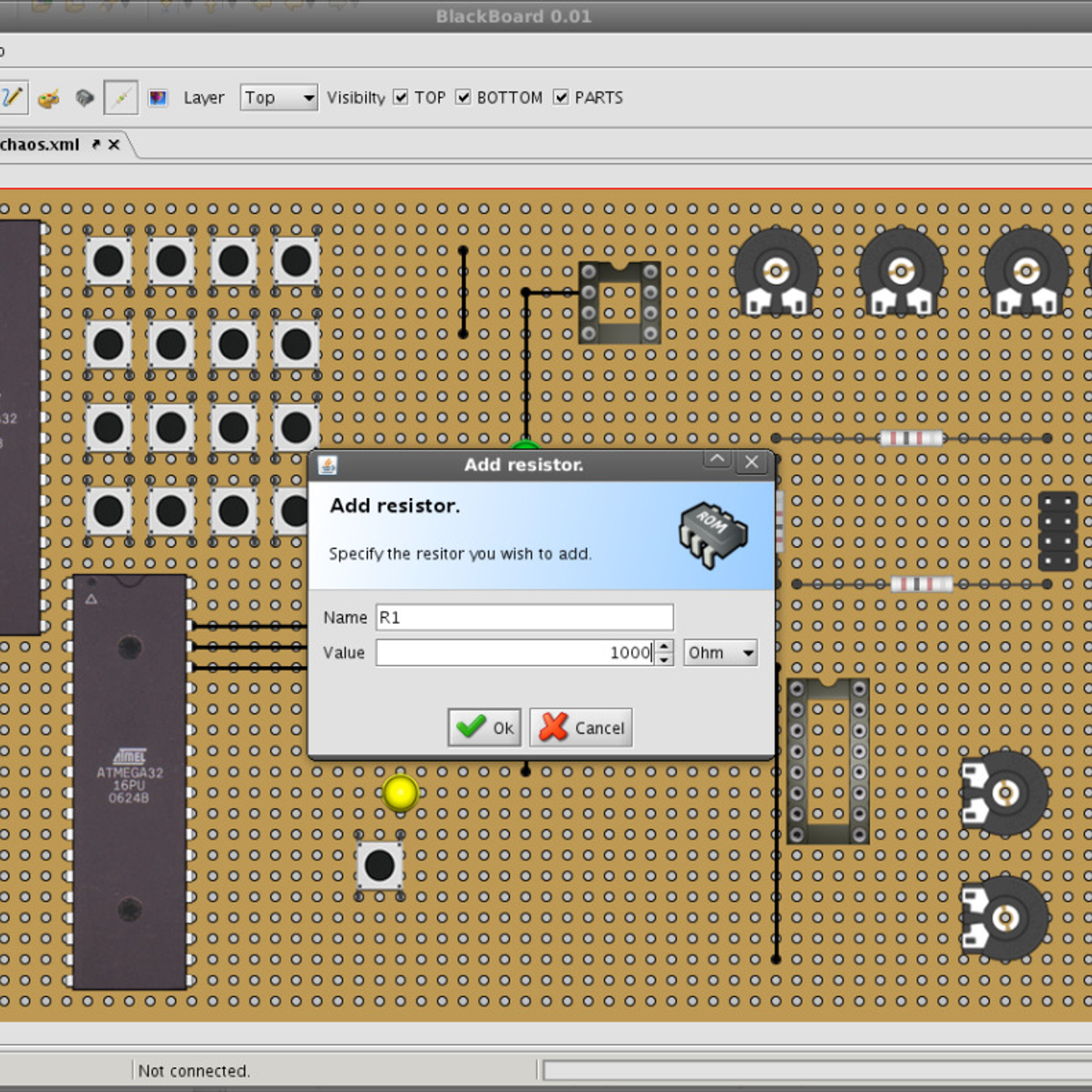Open the color palette tool
Image resolution: width=1092 pixels, height=1092 pixels.
coord(48,98)
